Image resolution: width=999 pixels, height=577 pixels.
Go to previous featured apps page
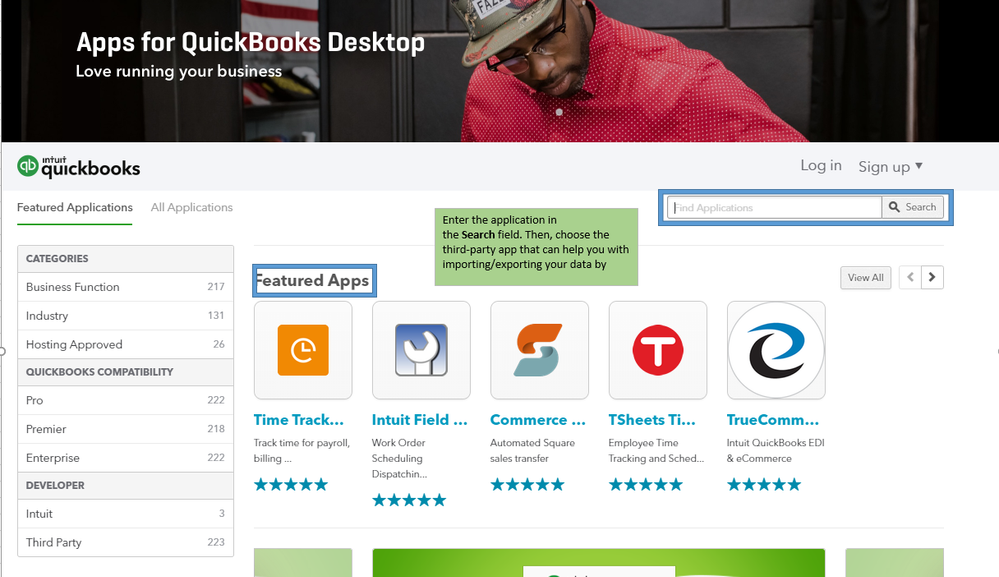click(x=910, y=277)
